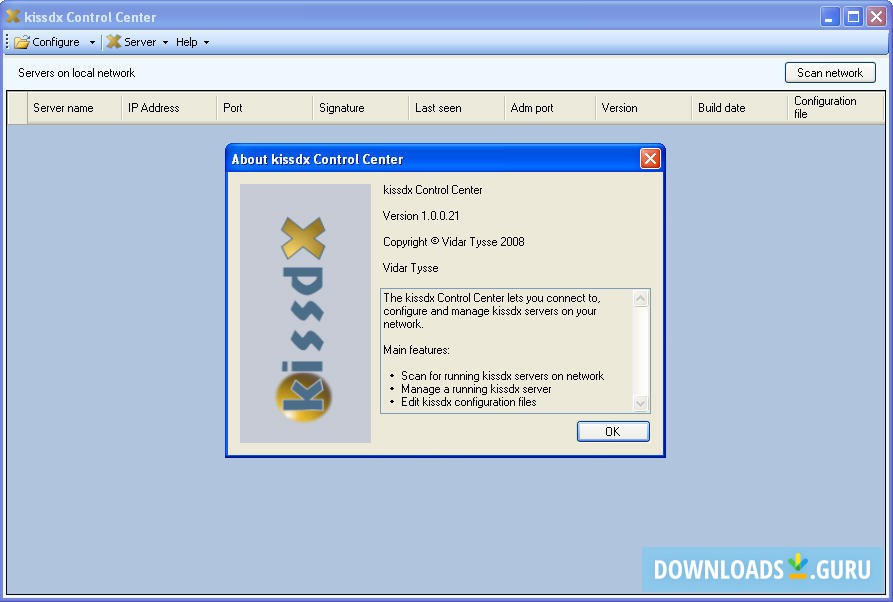Click the Configure folder icon in toolbar
The image size is (893, 602).
pyautogui.click(x=22, y=42)
